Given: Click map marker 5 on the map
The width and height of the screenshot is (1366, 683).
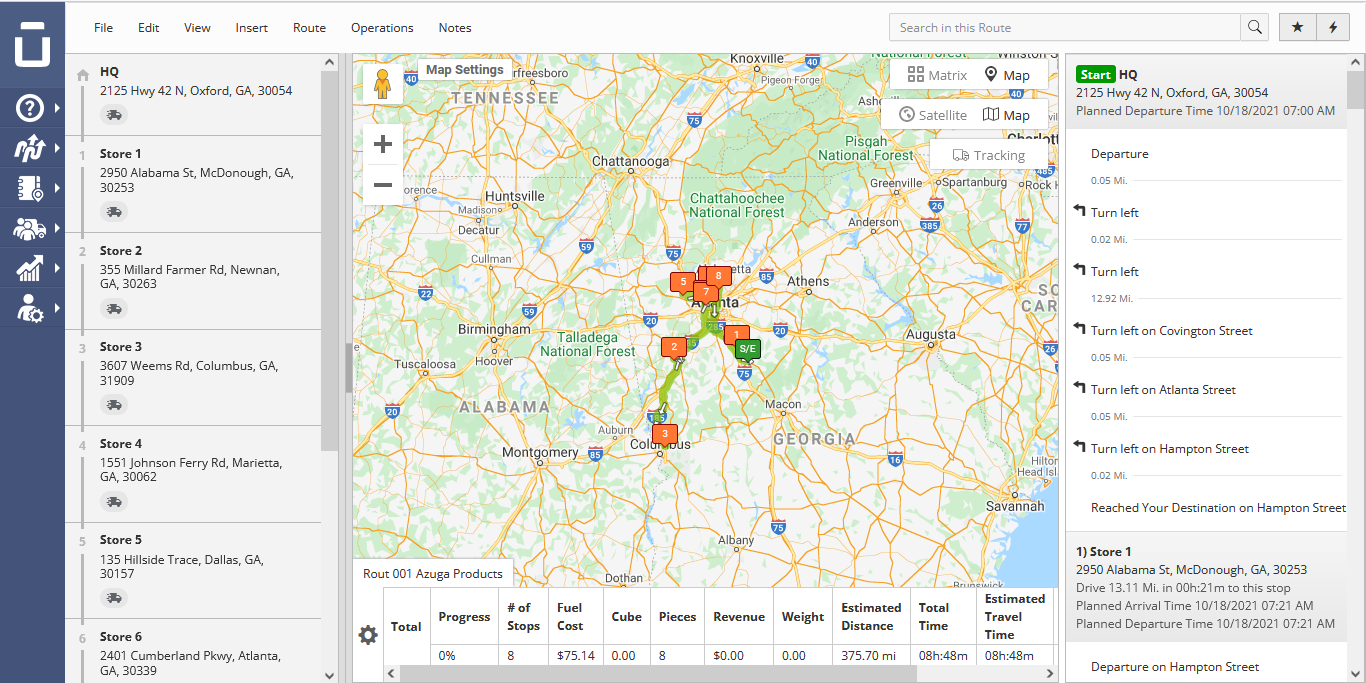Looking at the screenshot, I should [x=683, y=283].
